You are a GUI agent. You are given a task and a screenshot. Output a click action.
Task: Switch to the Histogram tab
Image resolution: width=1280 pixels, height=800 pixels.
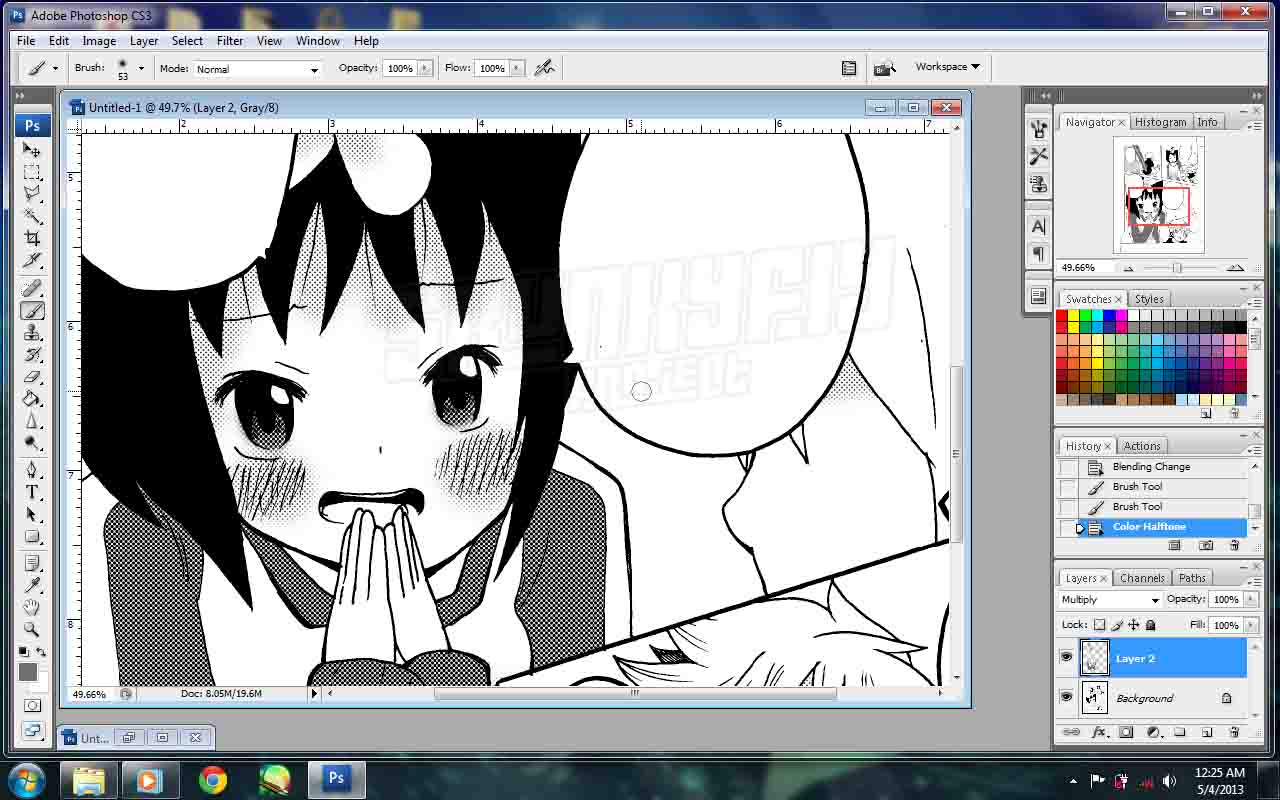click(x=1160, y=122)
